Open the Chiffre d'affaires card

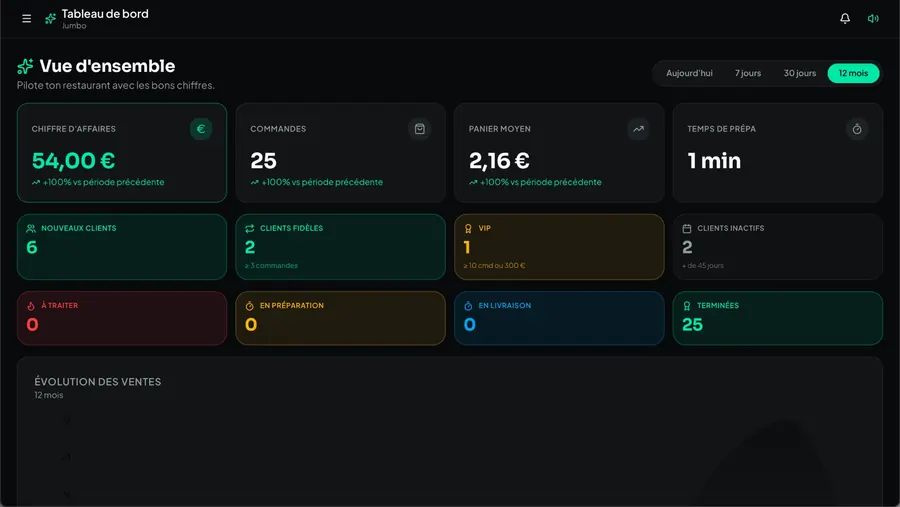pyautogui.click(x=122, y=153)
